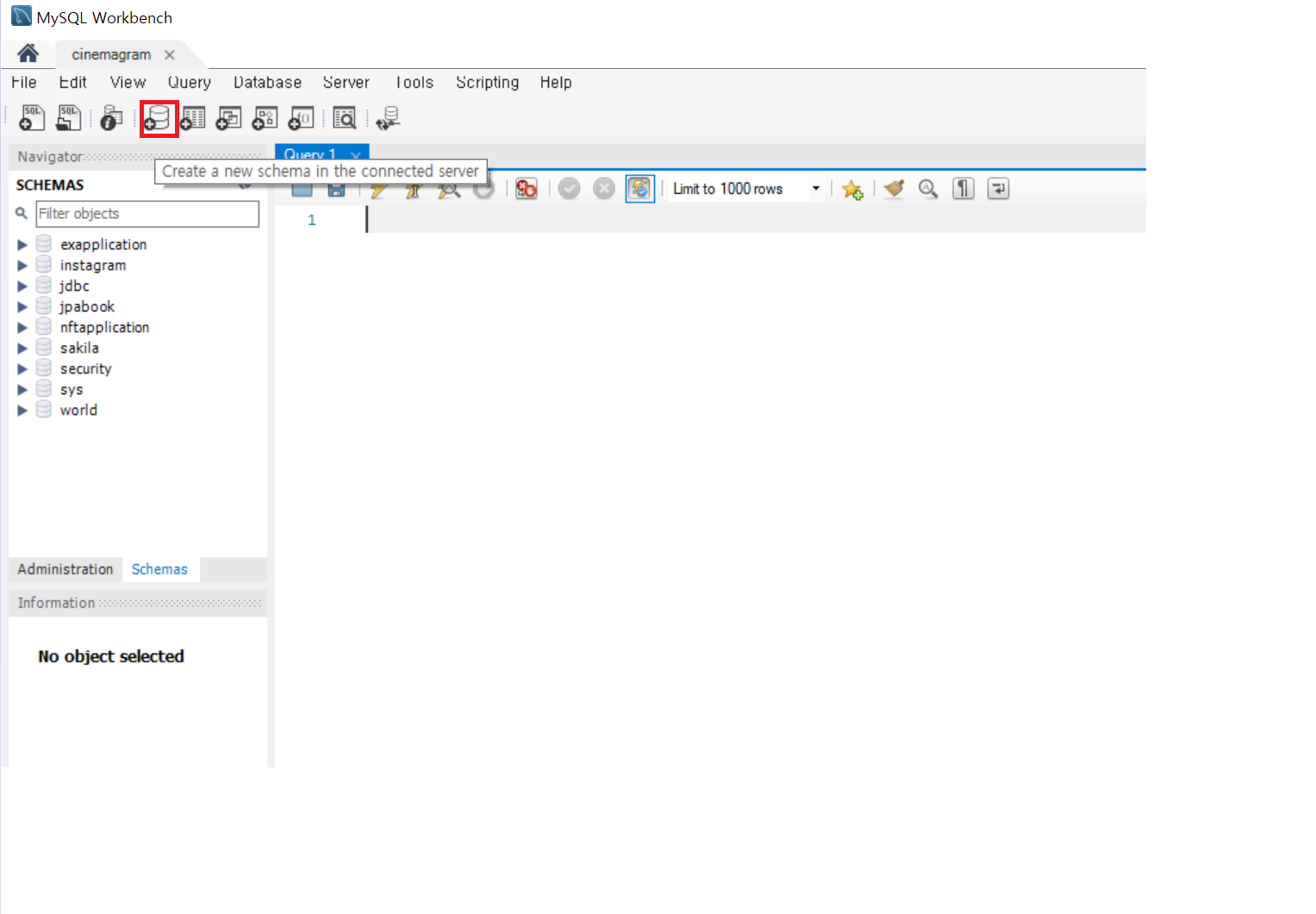Open the Server menu
Viewport: 1316px width, 914px height.
[346, 82]
